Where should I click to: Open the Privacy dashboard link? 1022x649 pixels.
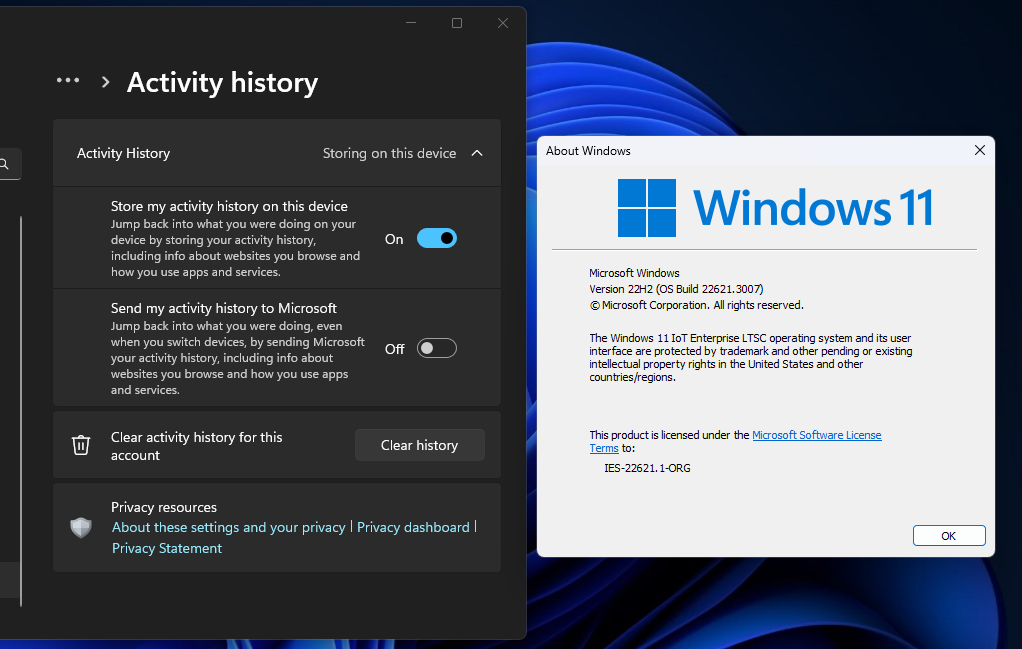[x=413, y=527]
